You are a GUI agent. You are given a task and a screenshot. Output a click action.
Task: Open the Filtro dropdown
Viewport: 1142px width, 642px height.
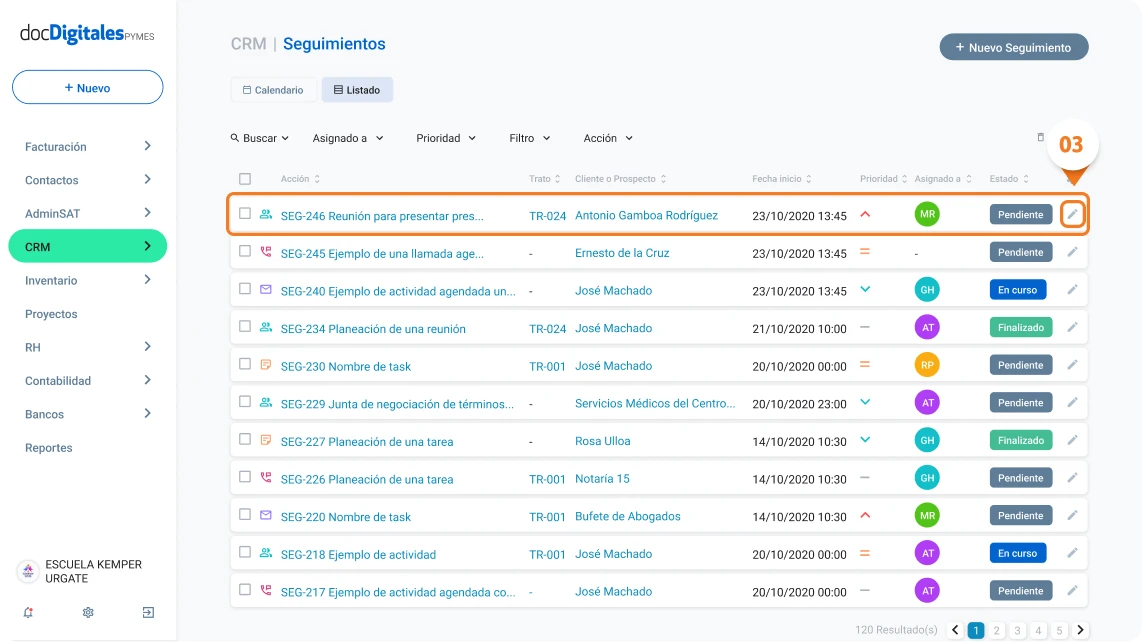[529, 138]
